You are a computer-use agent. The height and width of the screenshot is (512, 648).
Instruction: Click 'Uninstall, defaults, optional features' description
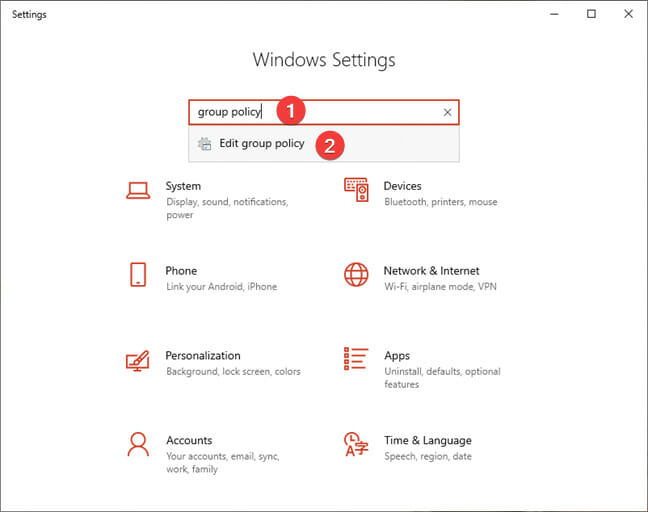point(442,378)
